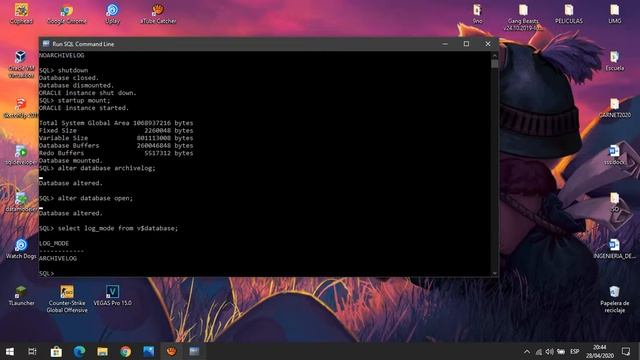
Task: Open the Escuela desktop folder
Action: click(x=615, y=61)
